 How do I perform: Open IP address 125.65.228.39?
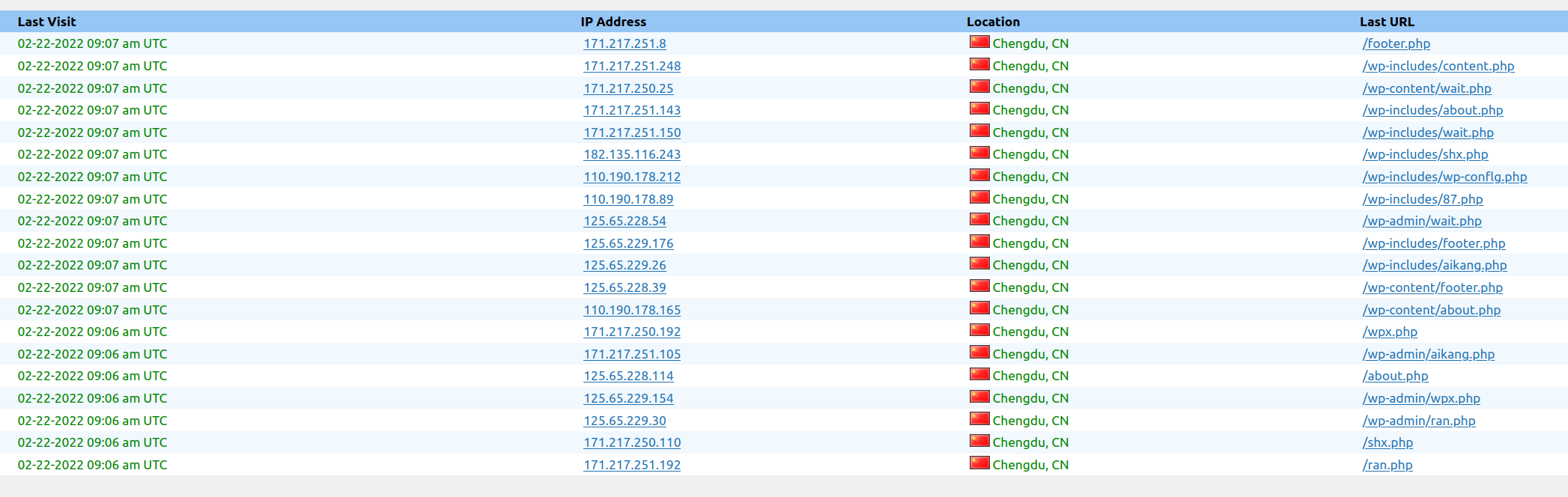click(x=625, y=287)
